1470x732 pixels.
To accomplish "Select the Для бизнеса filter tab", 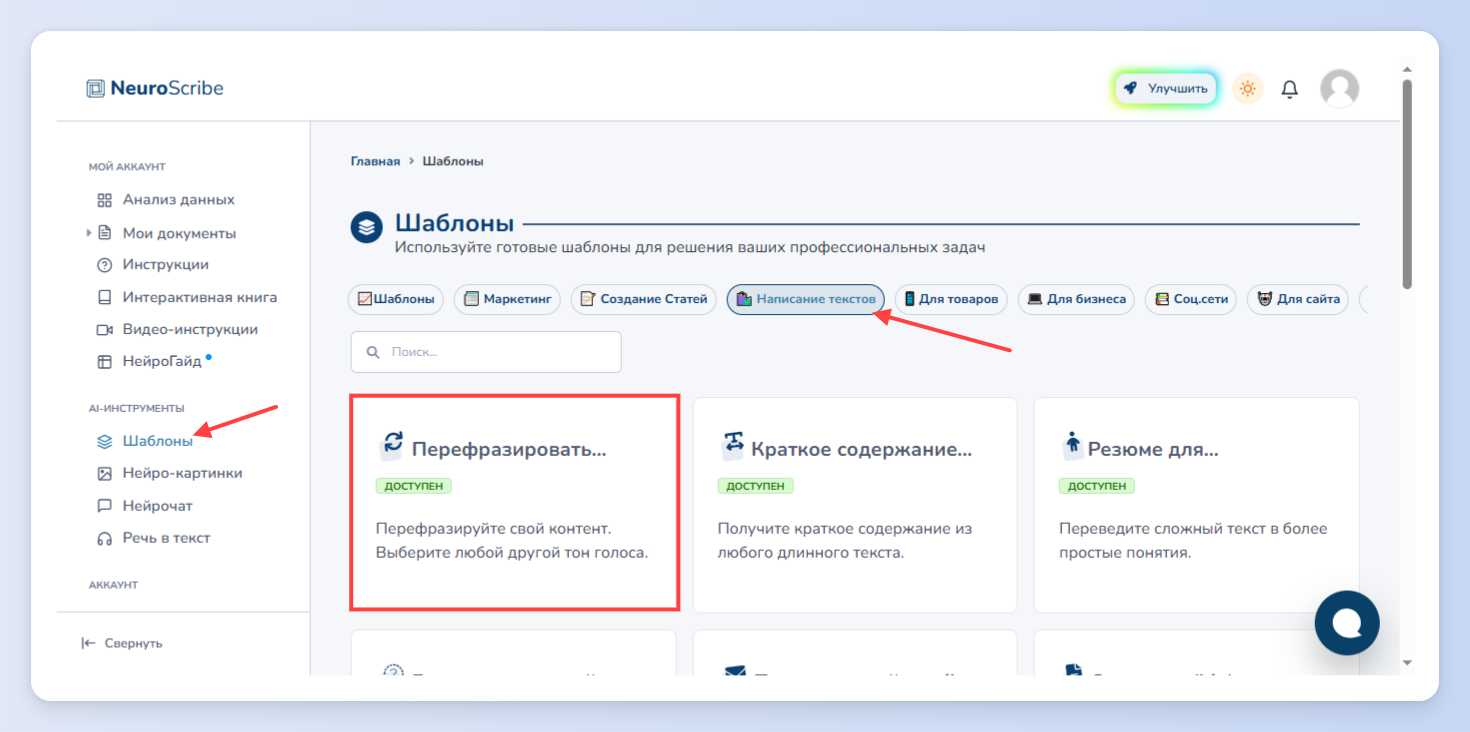I will (x=1076, y=299).
